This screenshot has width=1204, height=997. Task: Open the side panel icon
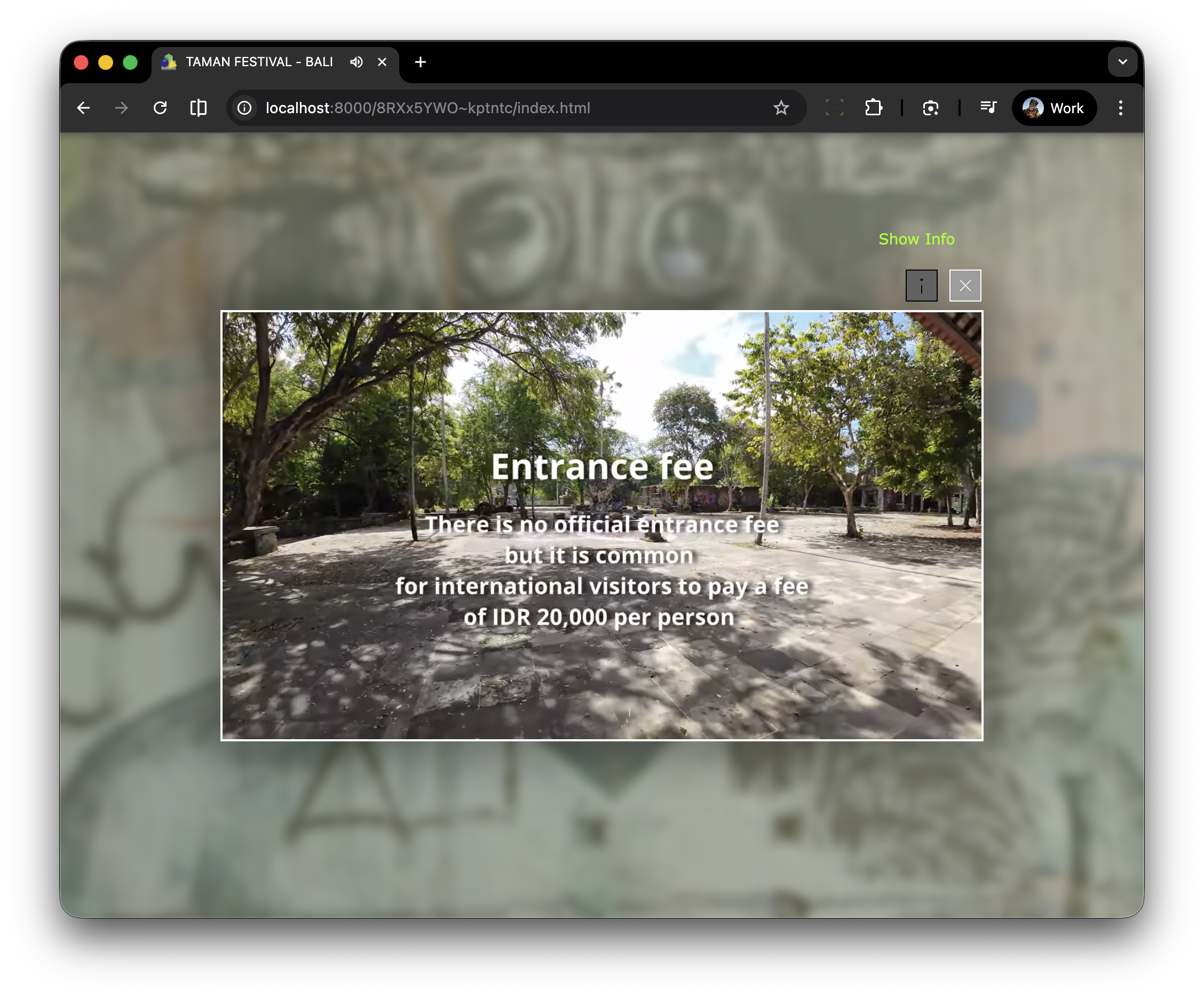tap(199, 108)
